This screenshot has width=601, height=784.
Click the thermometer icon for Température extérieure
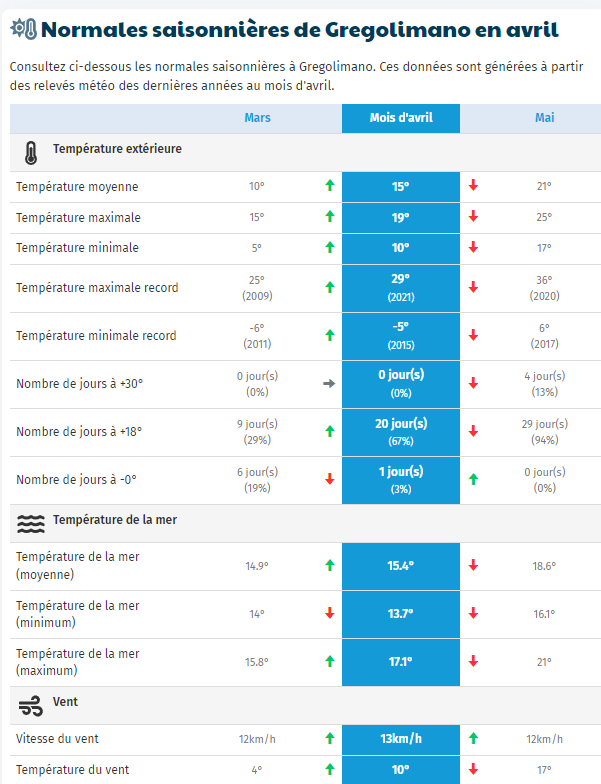pyautogui.click(x=30, y=152)
